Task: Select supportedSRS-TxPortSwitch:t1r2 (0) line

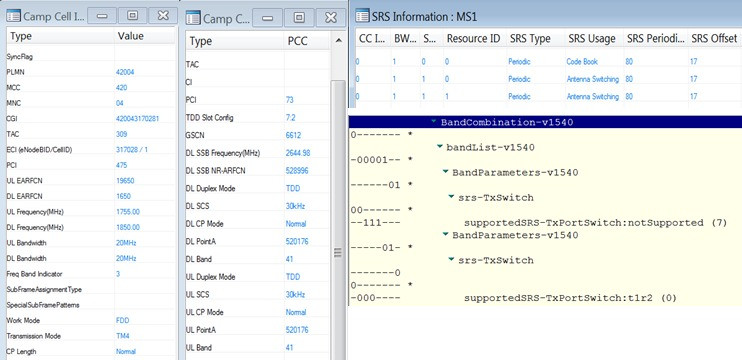Action: tap(570, 298)
